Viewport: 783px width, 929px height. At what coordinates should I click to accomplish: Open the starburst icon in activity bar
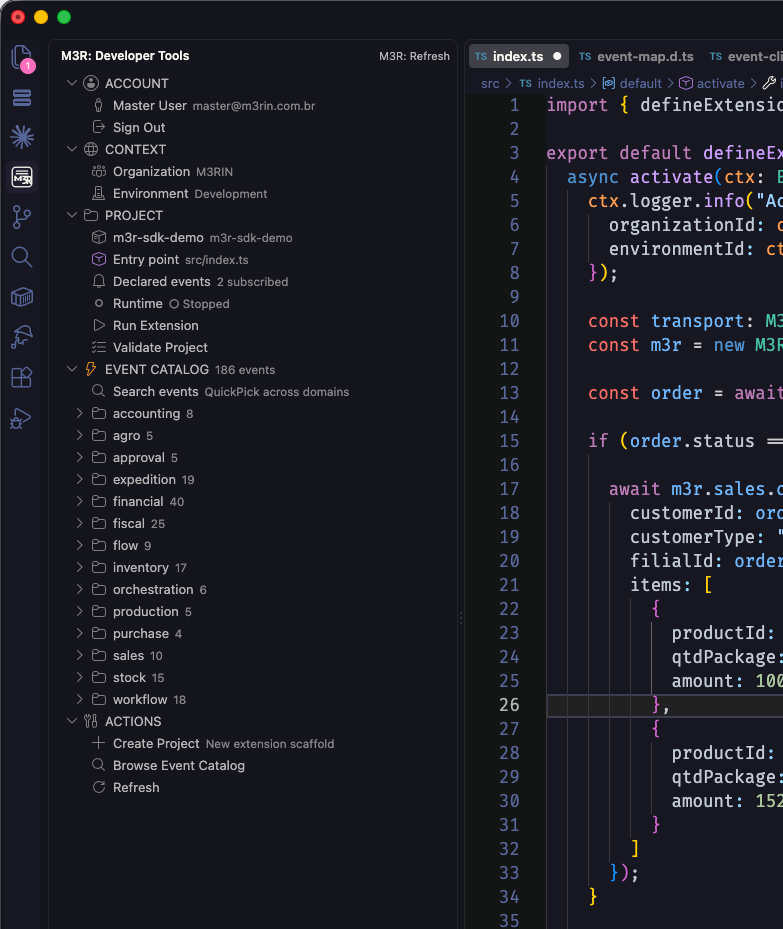point(22,137)
